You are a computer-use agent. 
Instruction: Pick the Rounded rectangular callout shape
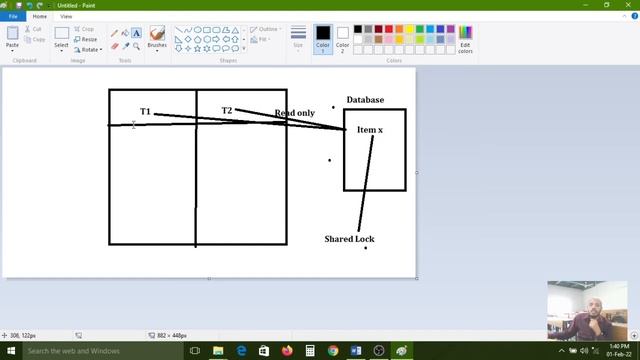tap(216, 49)
